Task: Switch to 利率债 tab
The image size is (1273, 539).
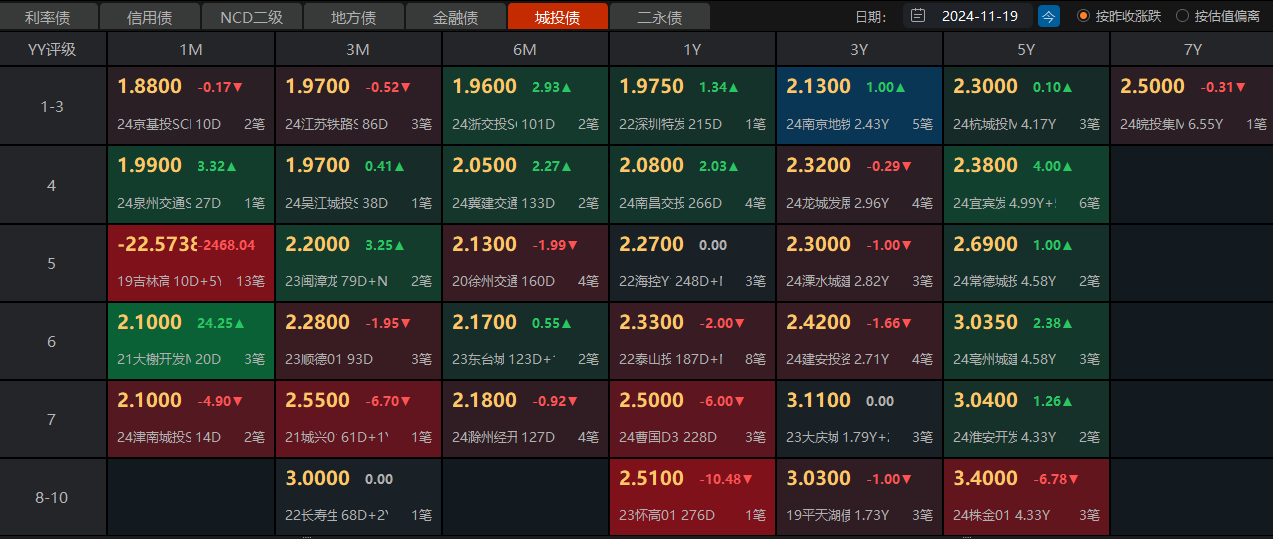Action: tap(50, 17)
